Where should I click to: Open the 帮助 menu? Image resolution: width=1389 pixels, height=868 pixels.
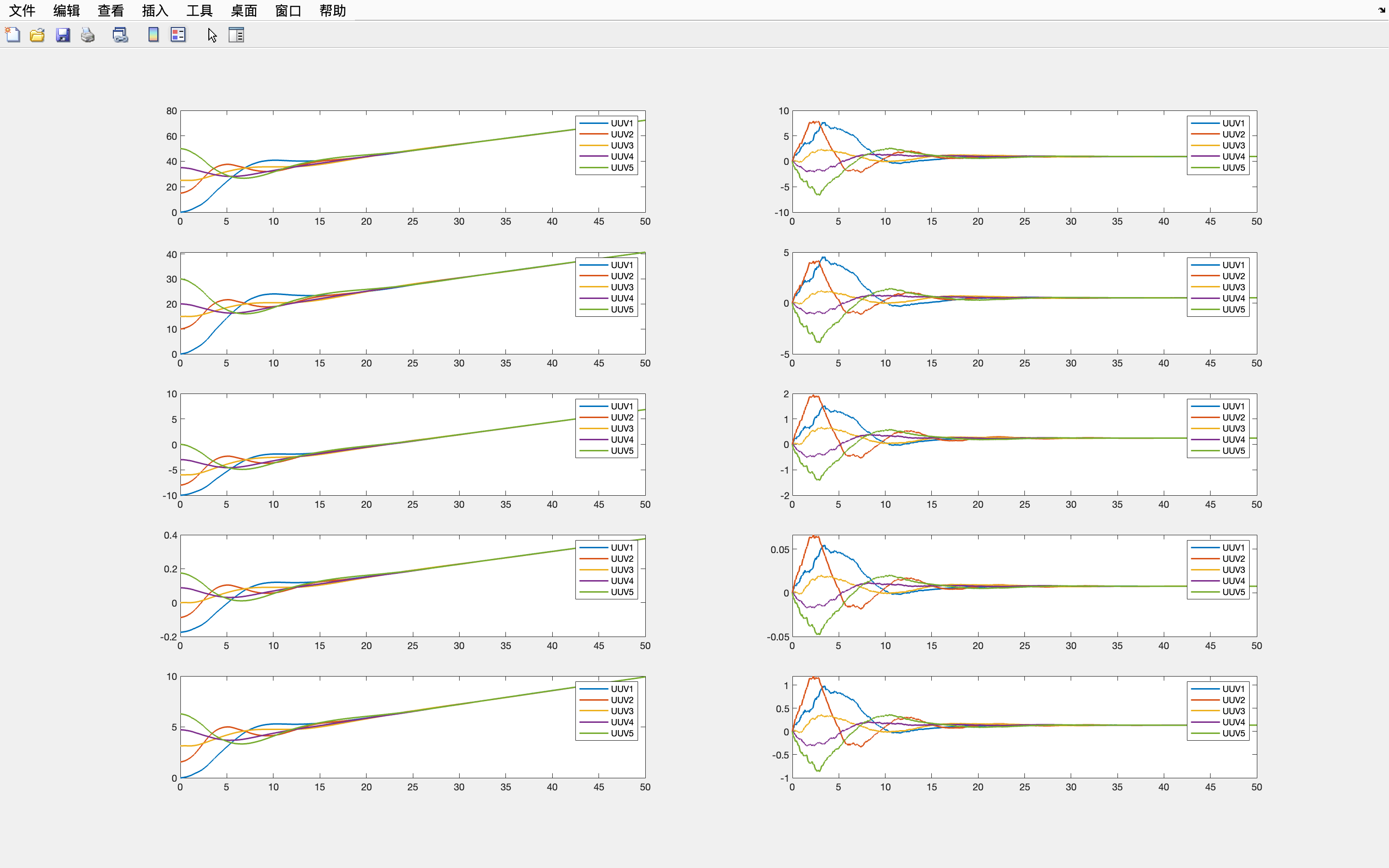coord(332,10)
